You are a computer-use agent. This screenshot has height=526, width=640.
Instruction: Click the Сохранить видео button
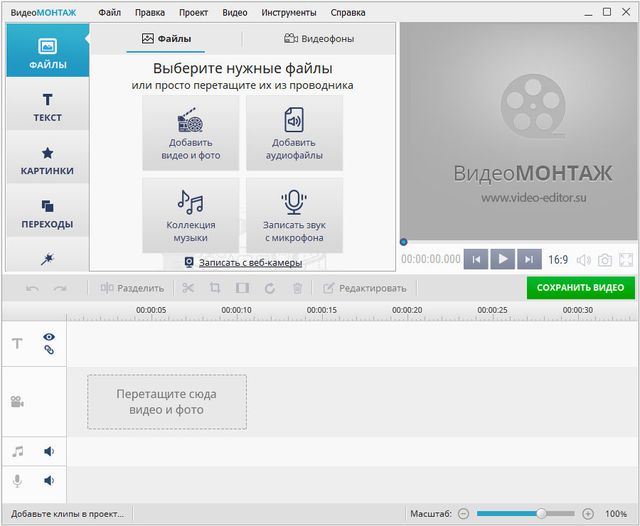[x=580, y=287]
